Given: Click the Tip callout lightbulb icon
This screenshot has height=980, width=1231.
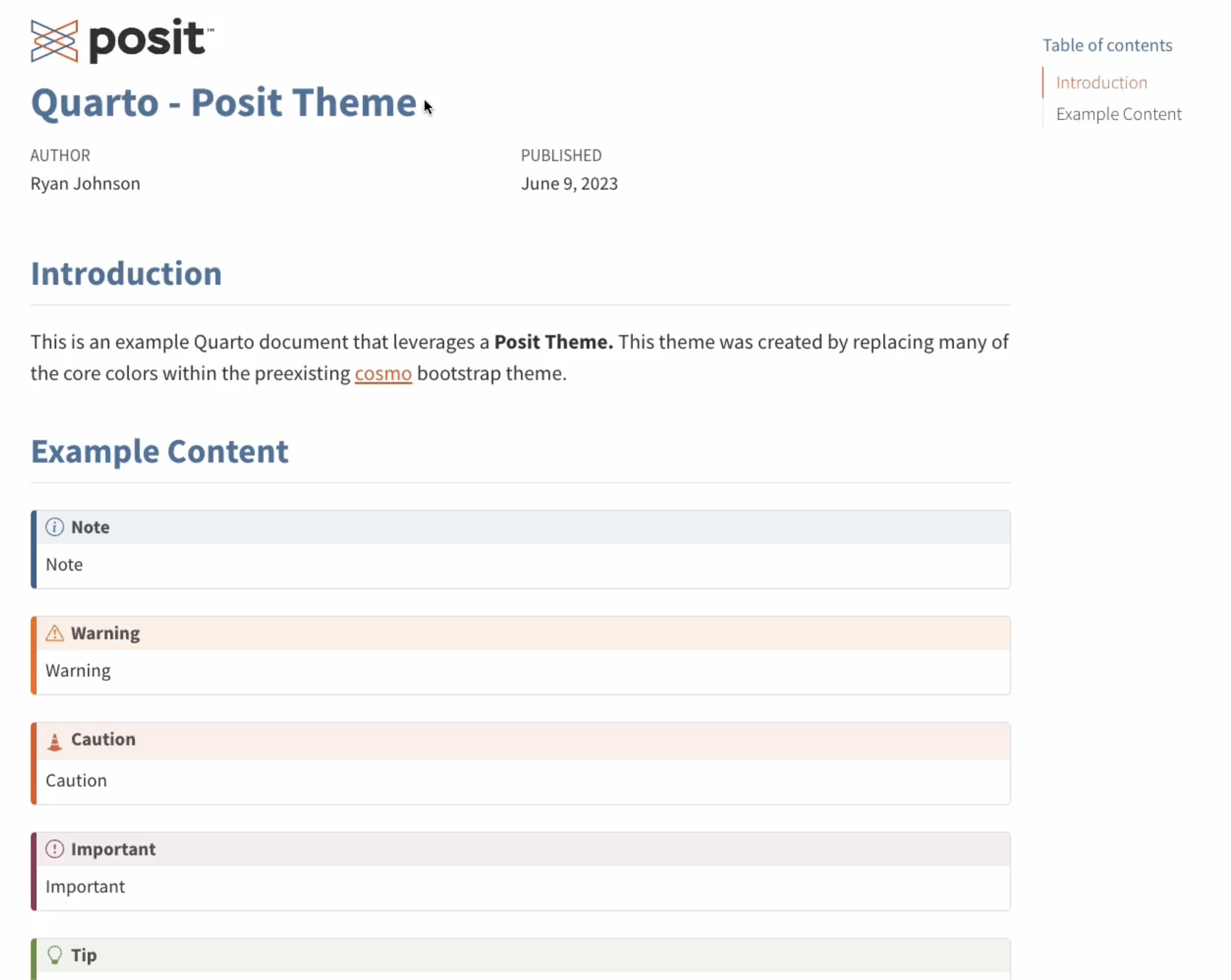Looking at the screenshot, I should tap(54, 954).
